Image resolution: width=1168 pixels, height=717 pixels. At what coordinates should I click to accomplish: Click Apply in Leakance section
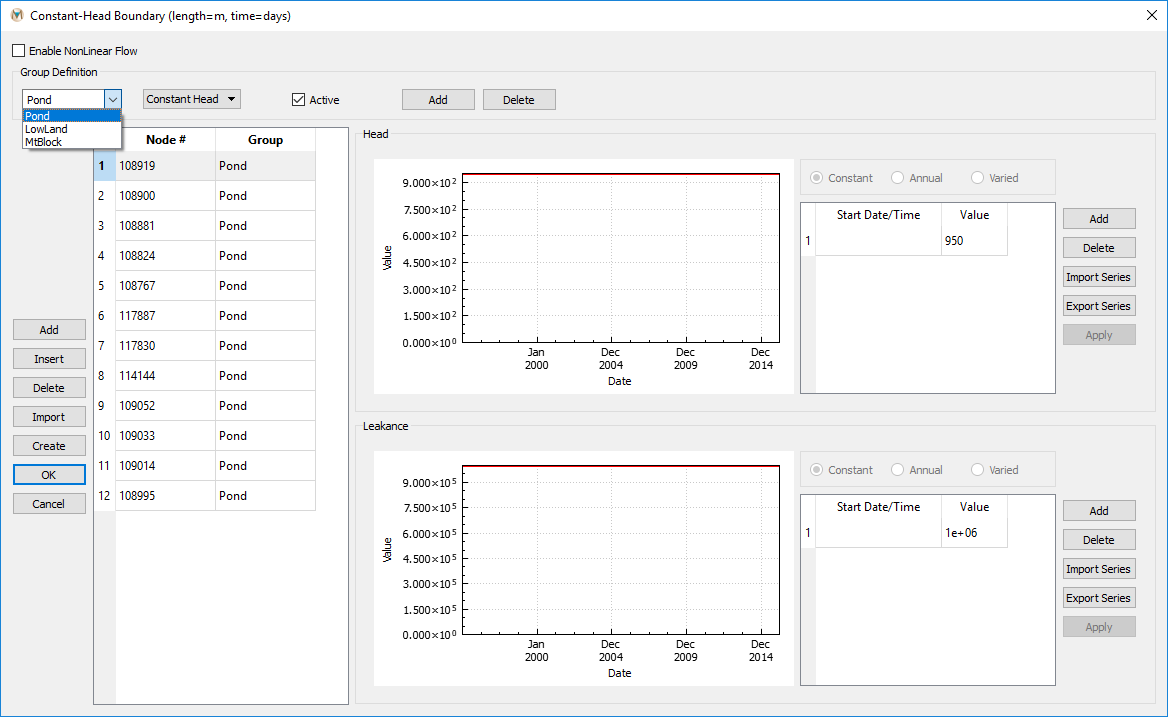click(1099, 627)
